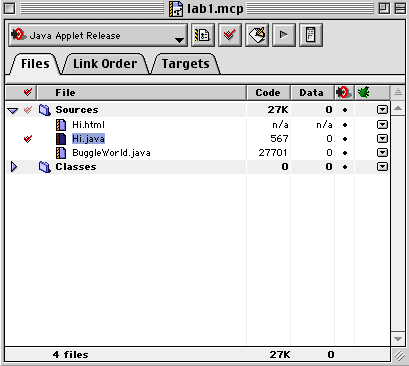Image resolution: width=409 pixels, height=366 pixels.
Task: Click the scrollbar down arrow
Action: point(398,339)
